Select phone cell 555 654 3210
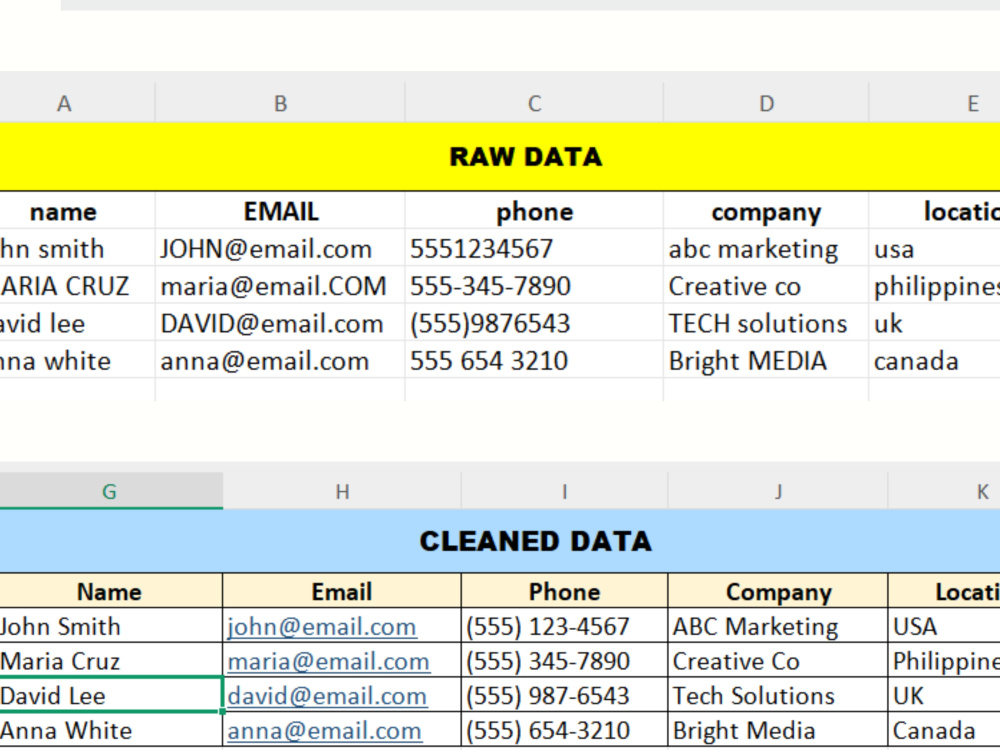 pos(534,361)
